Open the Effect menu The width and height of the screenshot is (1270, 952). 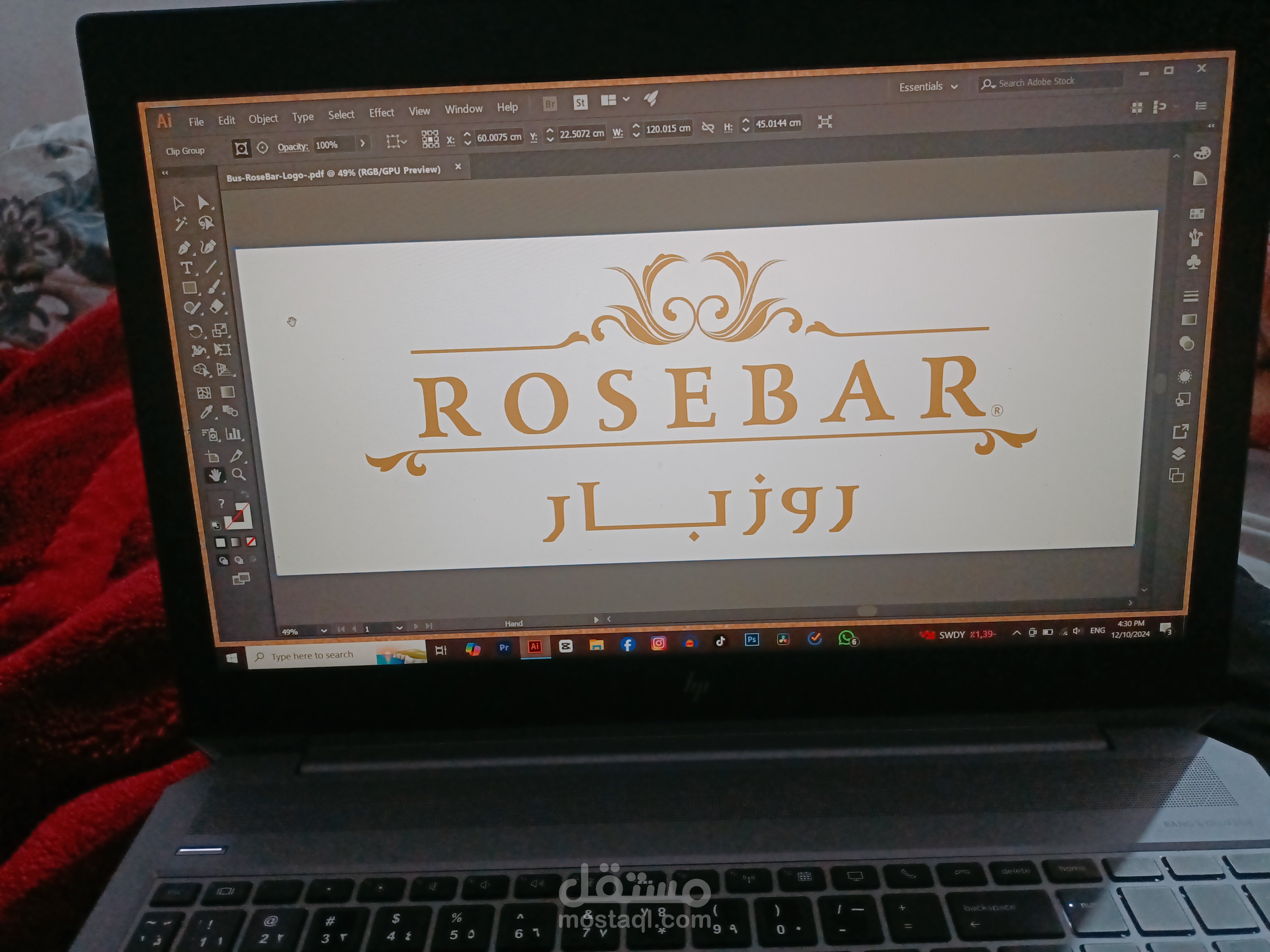click(381, 113)
